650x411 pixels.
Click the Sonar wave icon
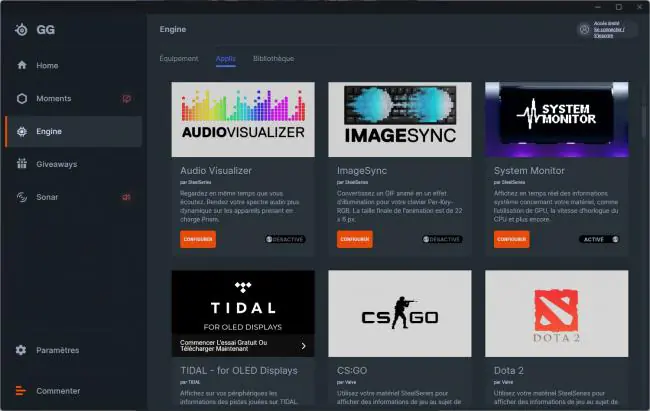tap(22, 197)
